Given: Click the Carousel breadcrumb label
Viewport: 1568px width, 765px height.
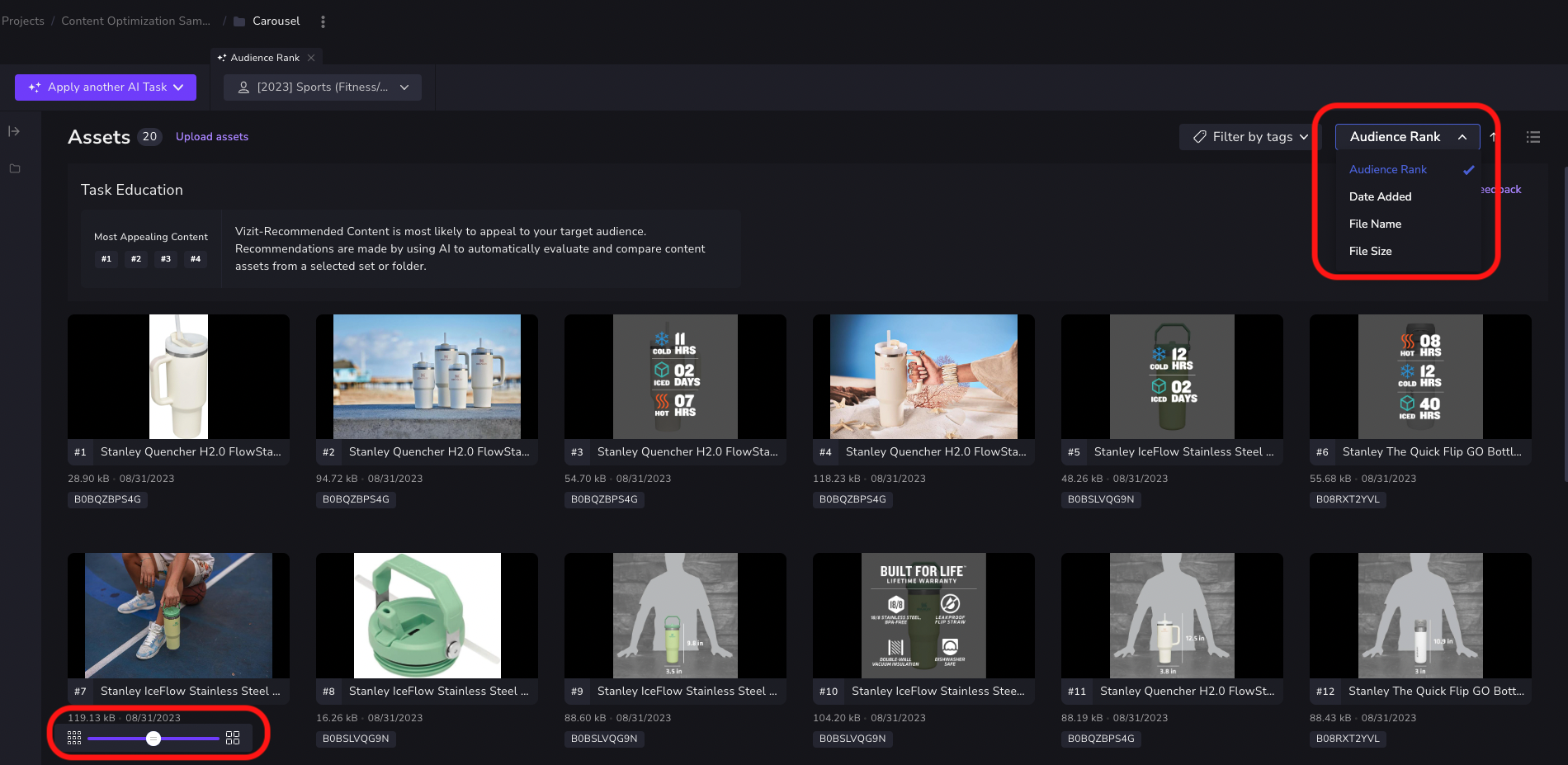Looking at the screenshot, I should click(276, 21).
